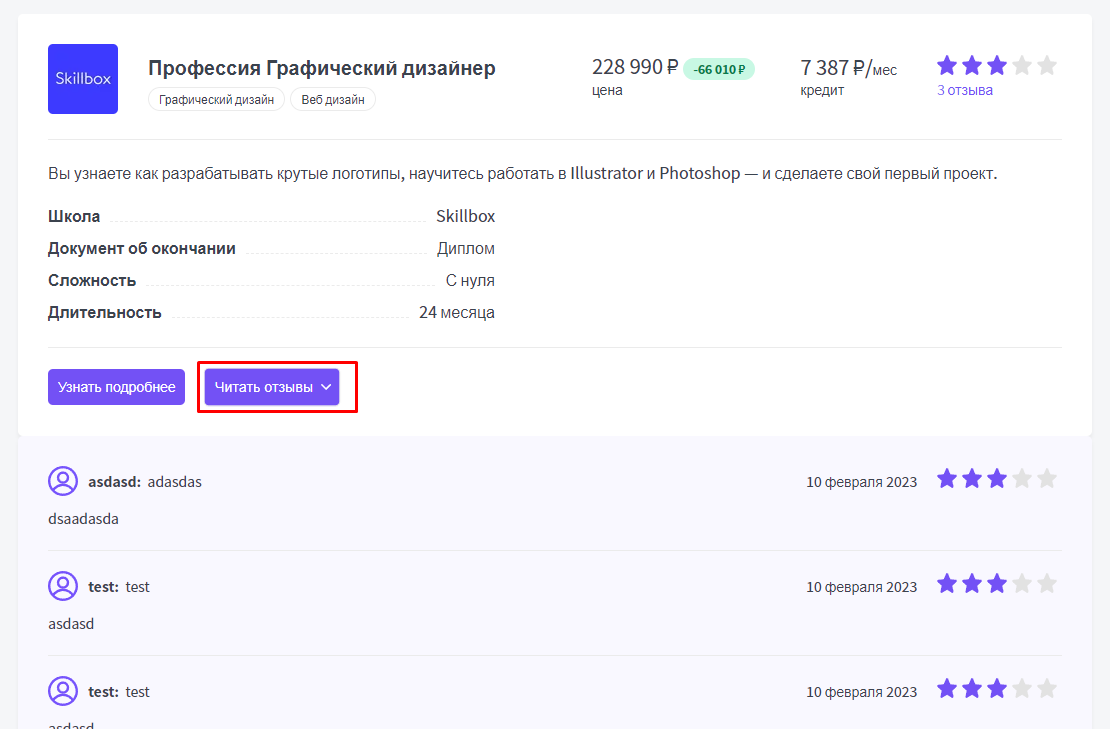Image resolution: width=1110 pixels, height=729 pixels.
Task: Click the rating stars of the first test review
Action: point(997,584)
